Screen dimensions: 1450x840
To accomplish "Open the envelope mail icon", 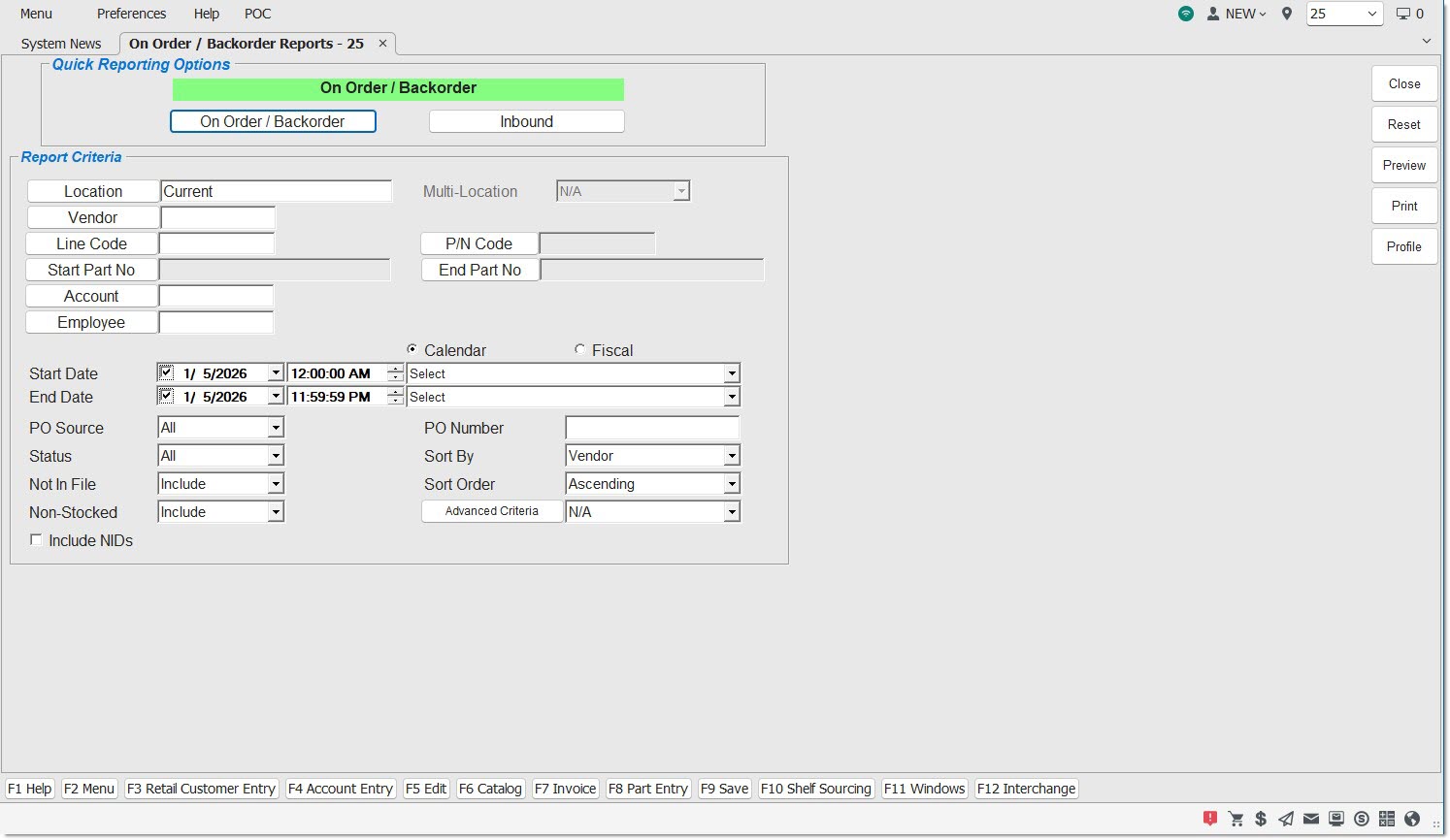I will point(1311,819).
